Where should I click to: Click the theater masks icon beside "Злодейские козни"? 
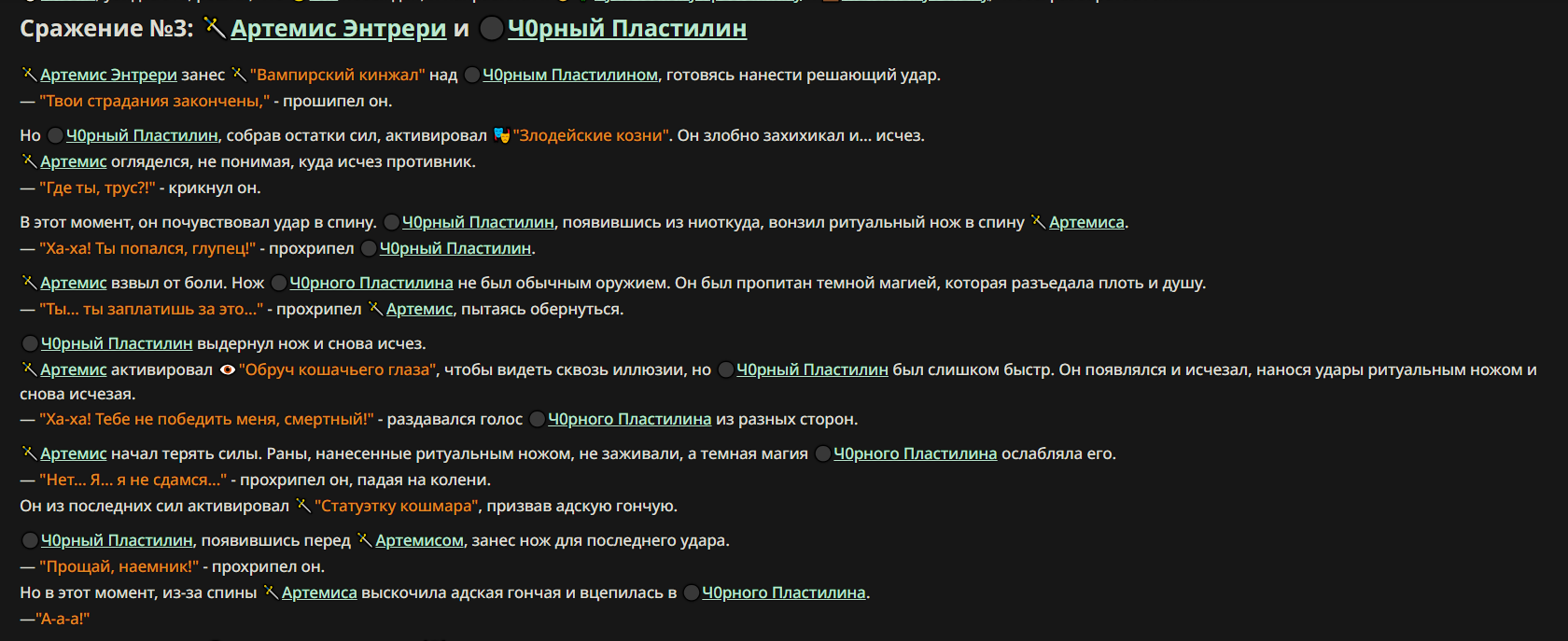pos(502,135)
